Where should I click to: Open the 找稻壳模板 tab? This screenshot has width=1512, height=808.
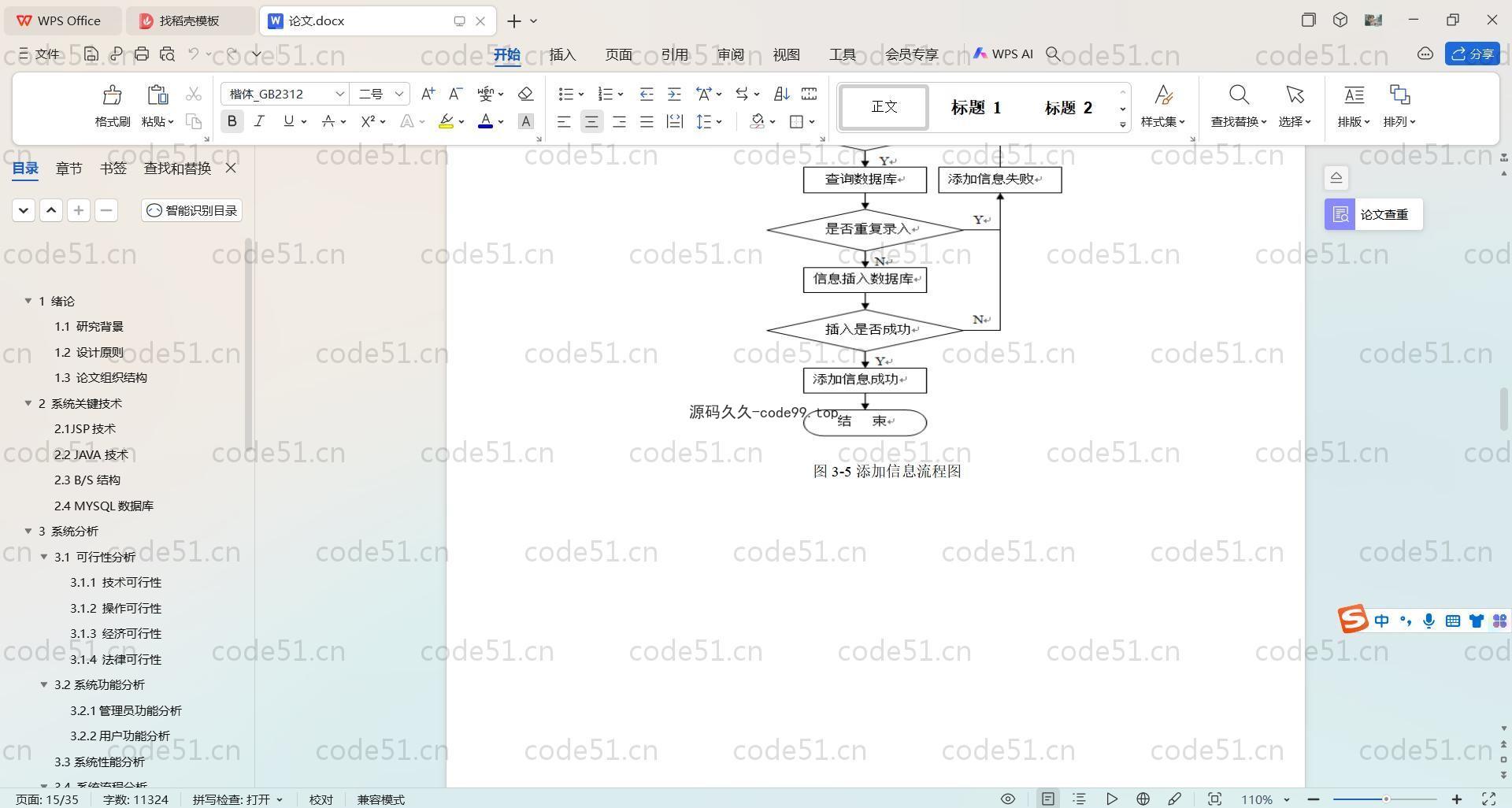(190, 20)
